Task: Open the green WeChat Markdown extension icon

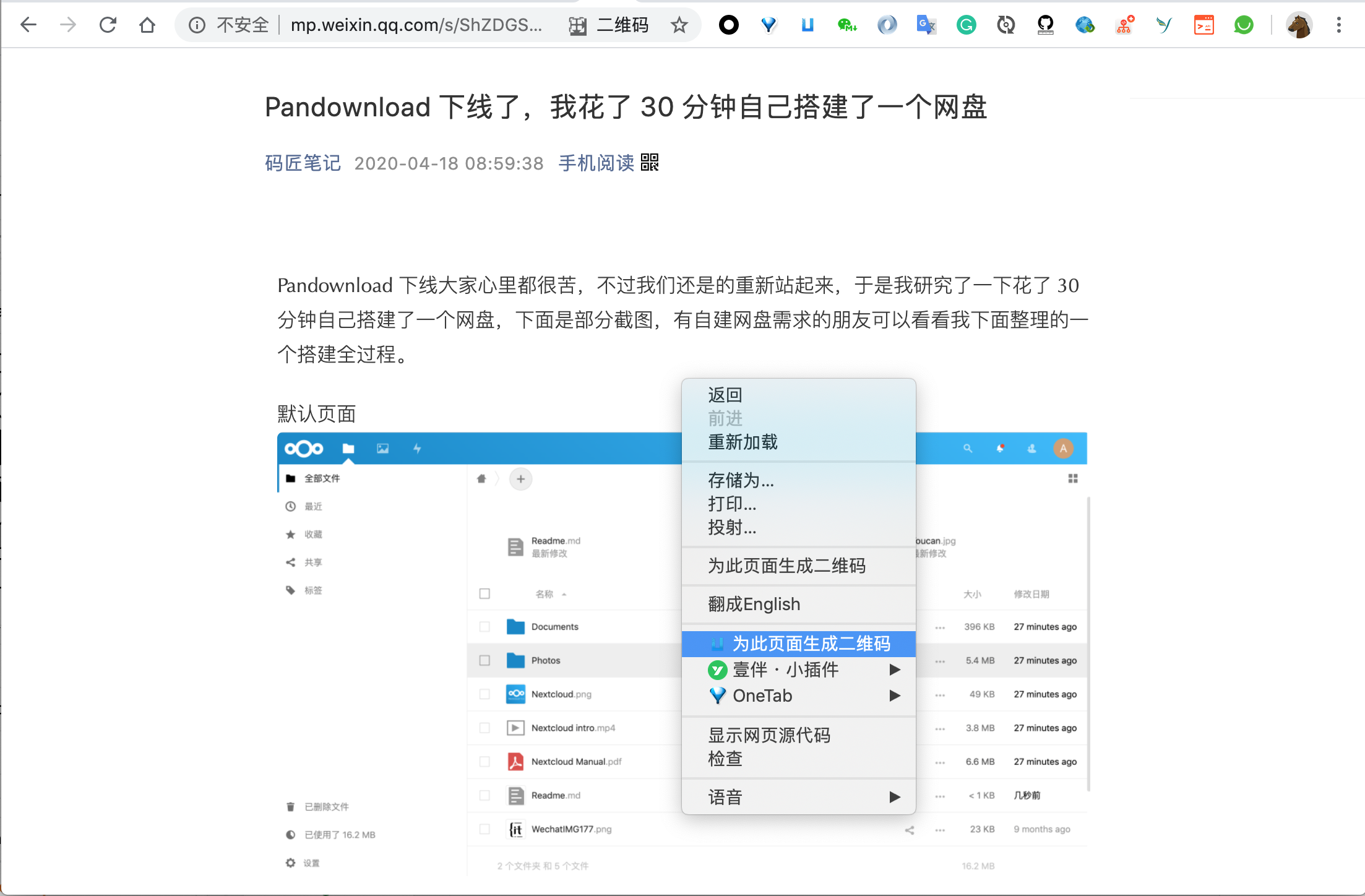Action: coord(847,25)
